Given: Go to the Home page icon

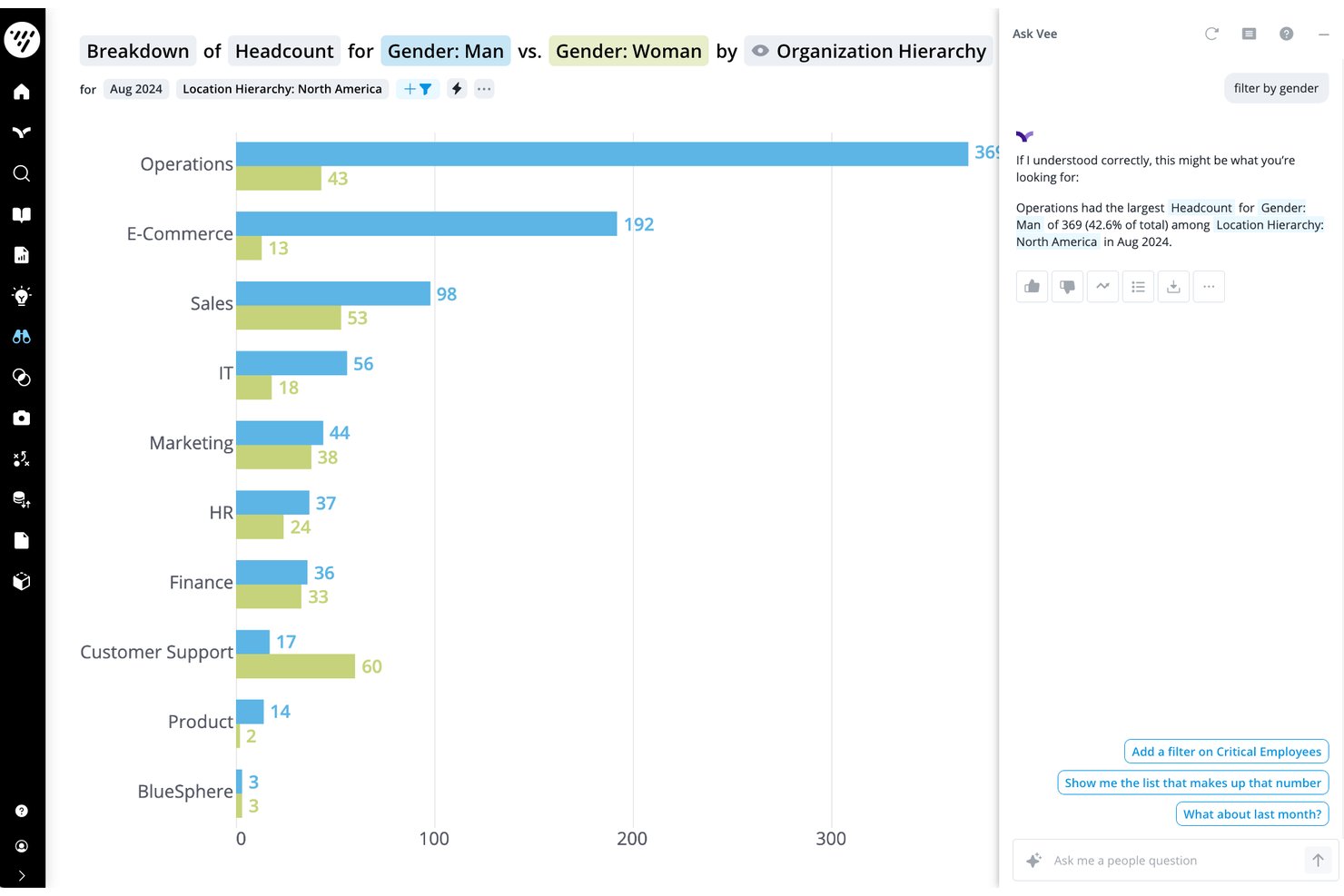Looking at the screenshot, I should click(x=22, y=92).
